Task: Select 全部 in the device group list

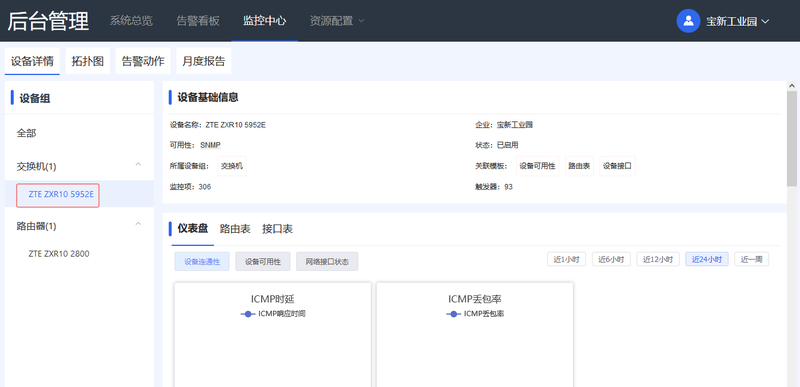Action: pos(27,134)
